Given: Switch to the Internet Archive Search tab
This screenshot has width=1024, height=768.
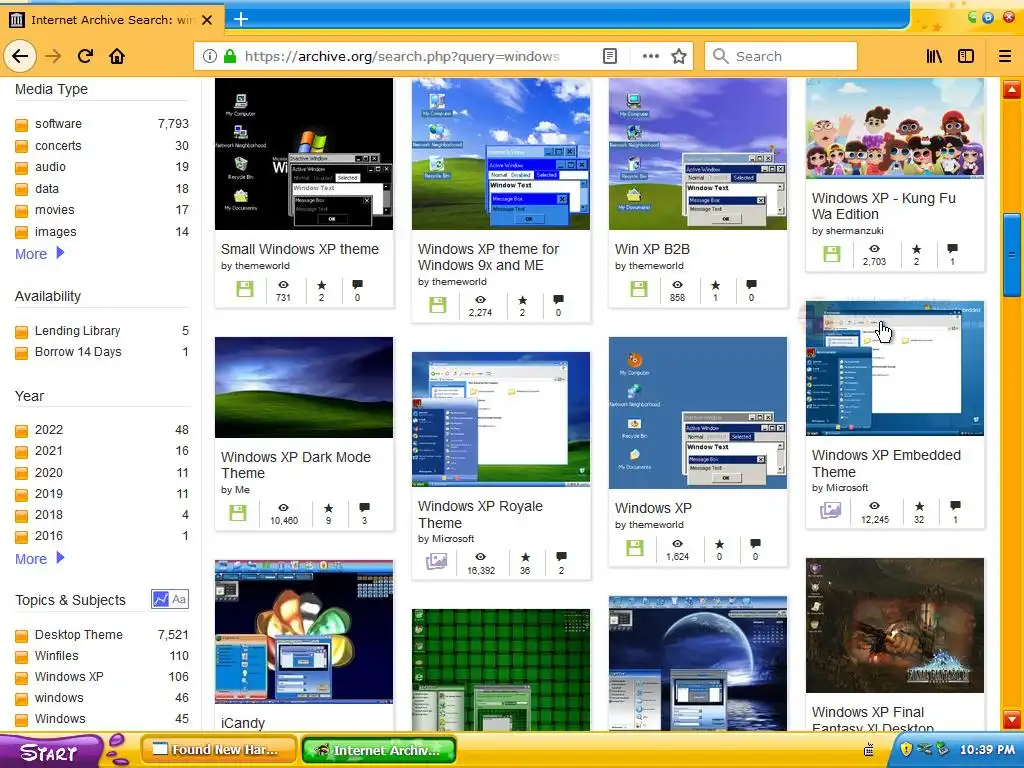Looking at the screenshot, I should pos(111,20).
